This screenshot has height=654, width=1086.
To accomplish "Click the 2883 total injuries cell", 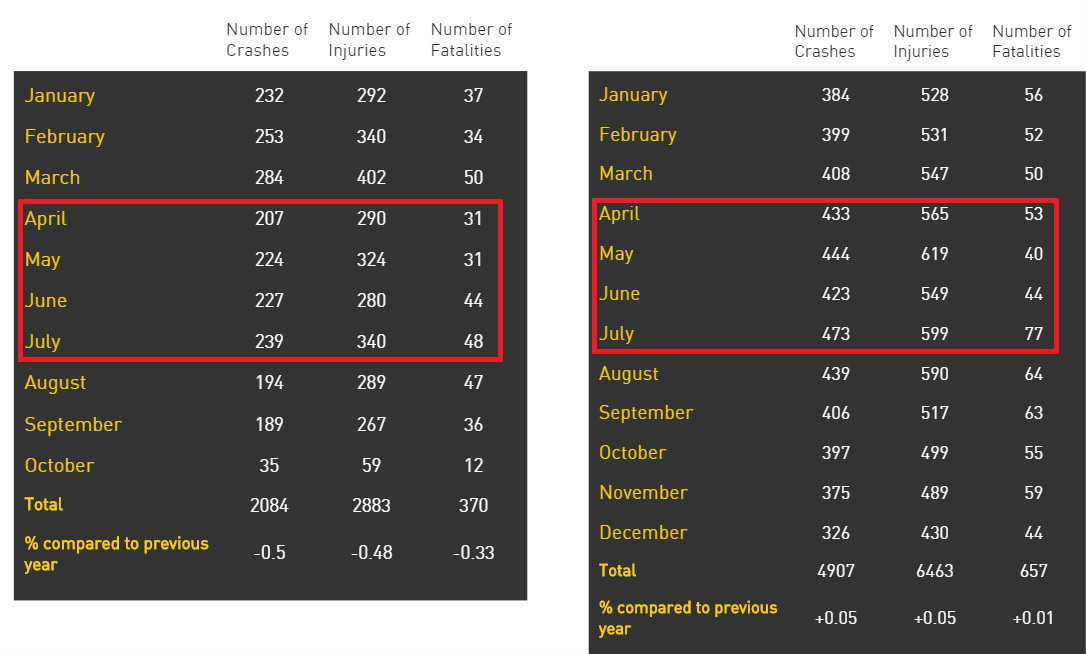I will 371,505.
